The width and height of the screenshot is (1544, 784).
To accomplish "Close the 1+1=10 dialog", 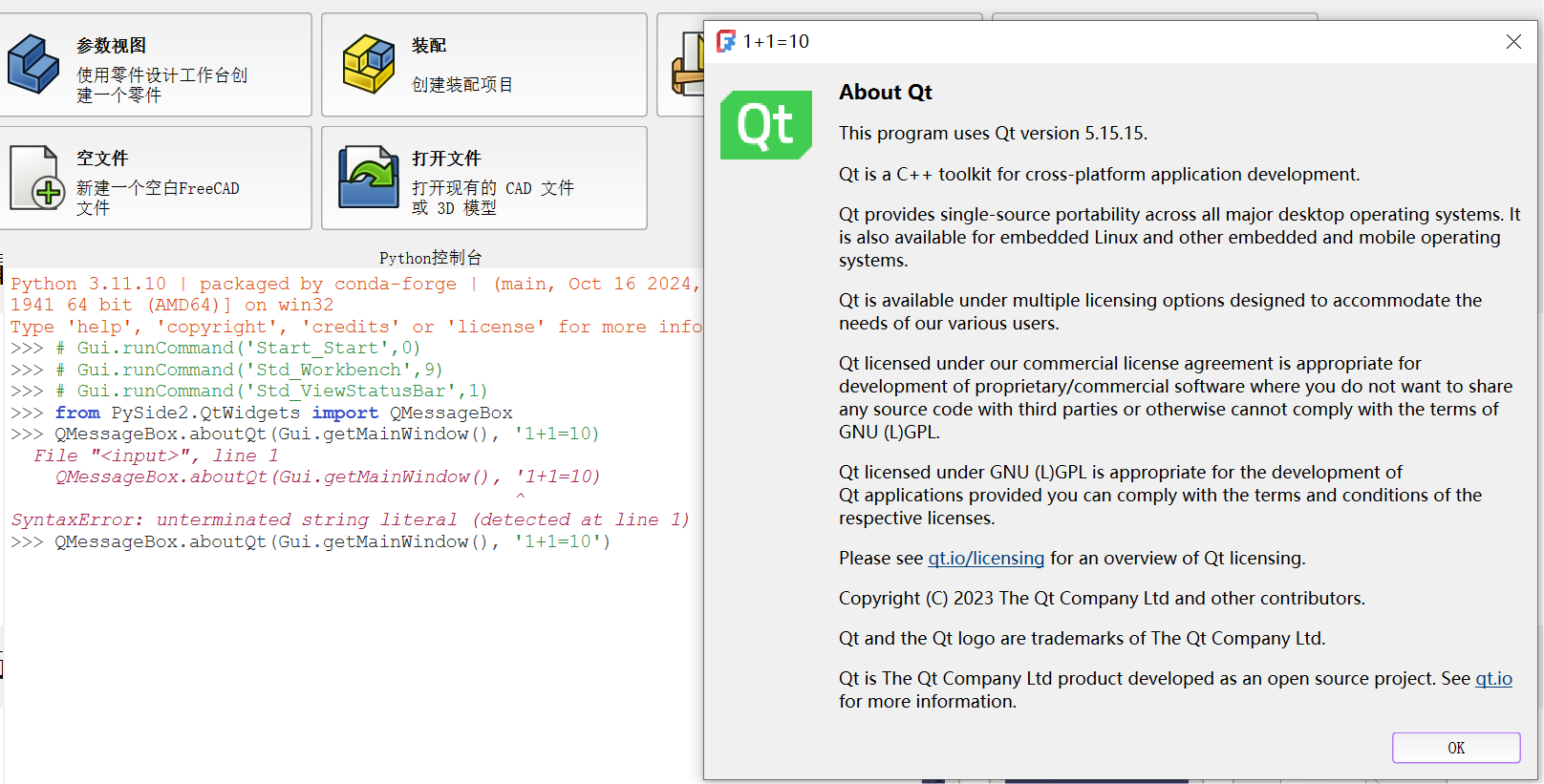I will coord(1513,42).
